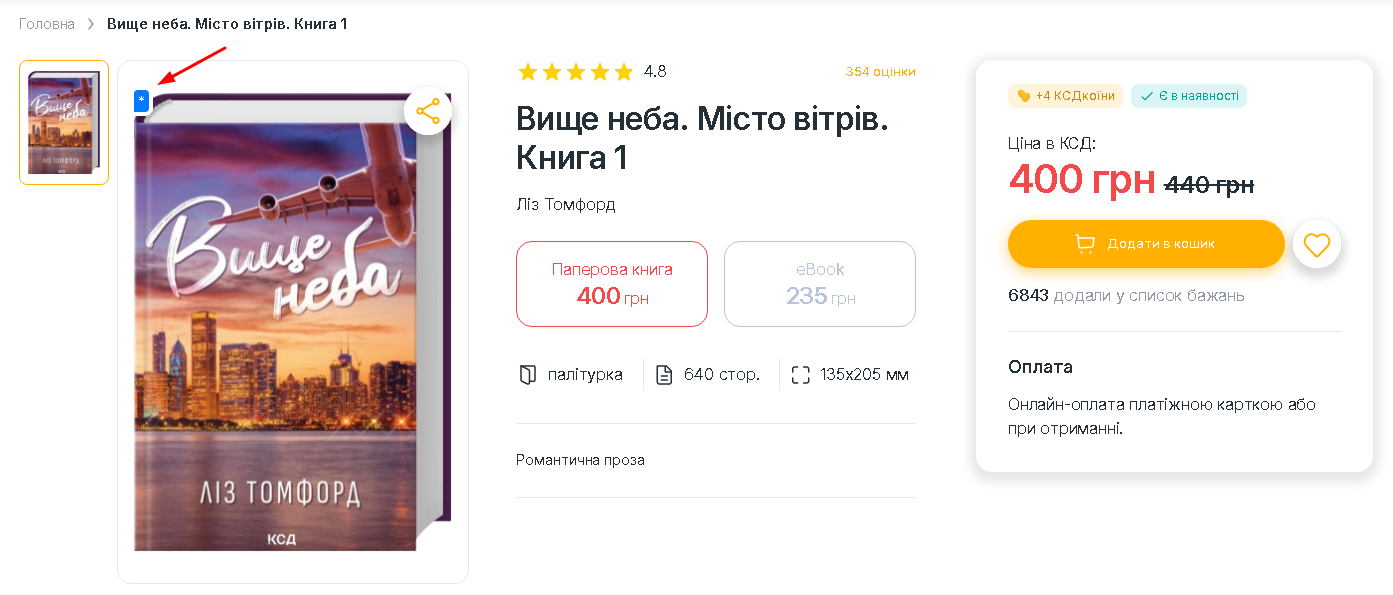Click the dimensions frame icon
Viewport: 1393px width, 595px height.
(x=800, y=375)
